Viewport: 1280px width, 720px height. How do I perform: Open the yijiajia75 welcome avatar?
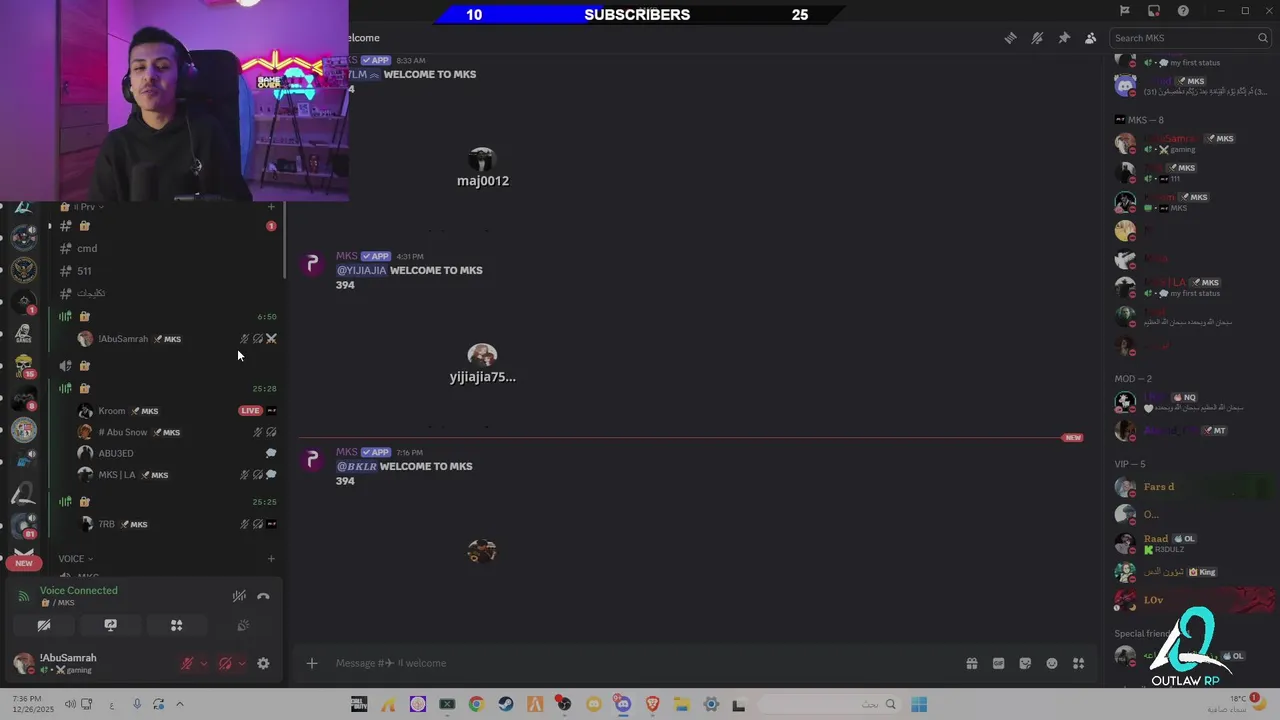(x=482, y=356)
